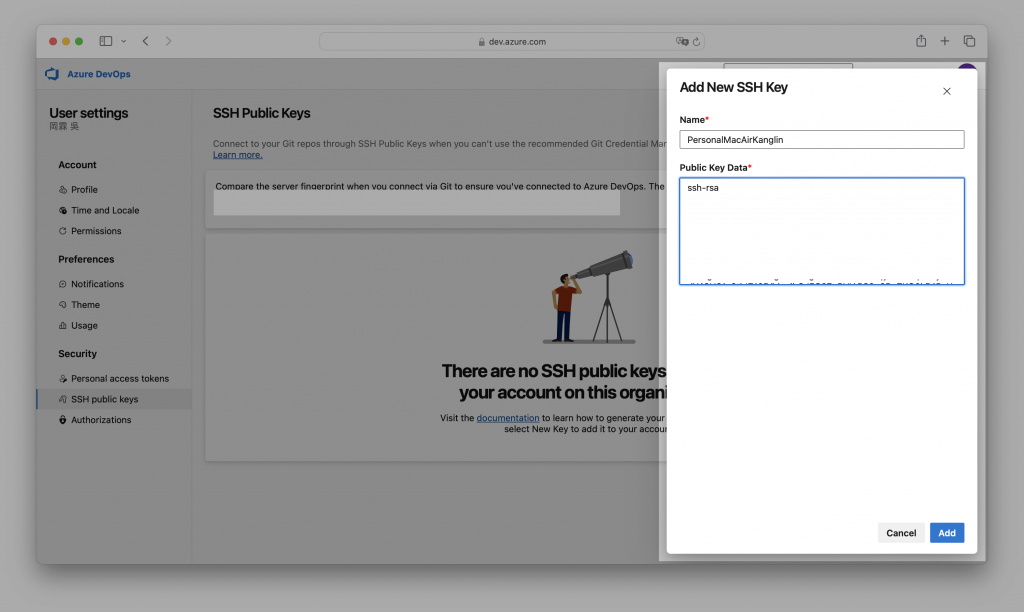Click the Name input field

822,139
